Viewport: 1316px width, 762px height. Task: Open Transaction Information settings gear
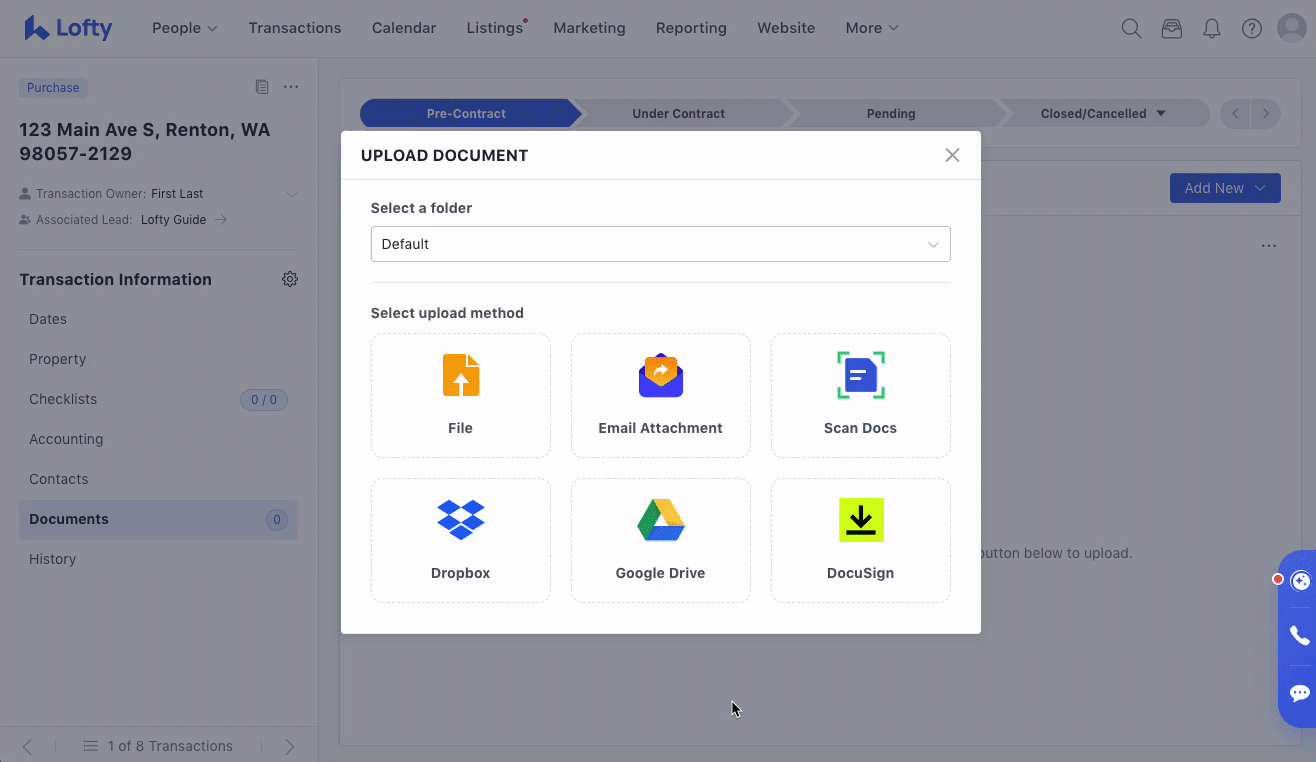click(290, 279)
